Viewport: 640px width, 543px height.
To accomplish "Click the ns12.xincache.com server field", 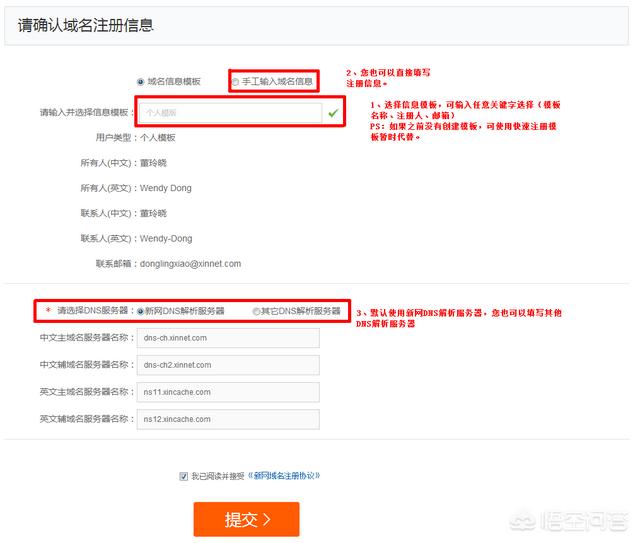I will tap(228, 419).
